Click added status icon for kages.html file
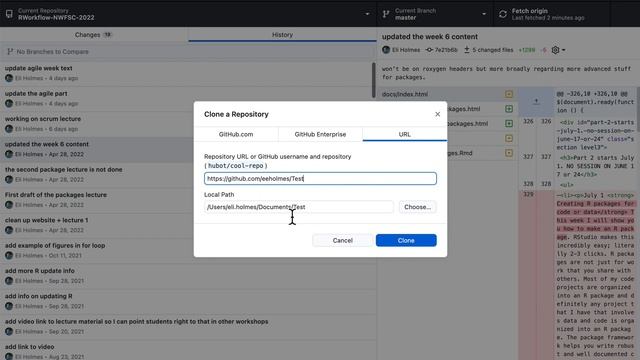The width and height of the screenshot is (640, 360). pos(509,109)
